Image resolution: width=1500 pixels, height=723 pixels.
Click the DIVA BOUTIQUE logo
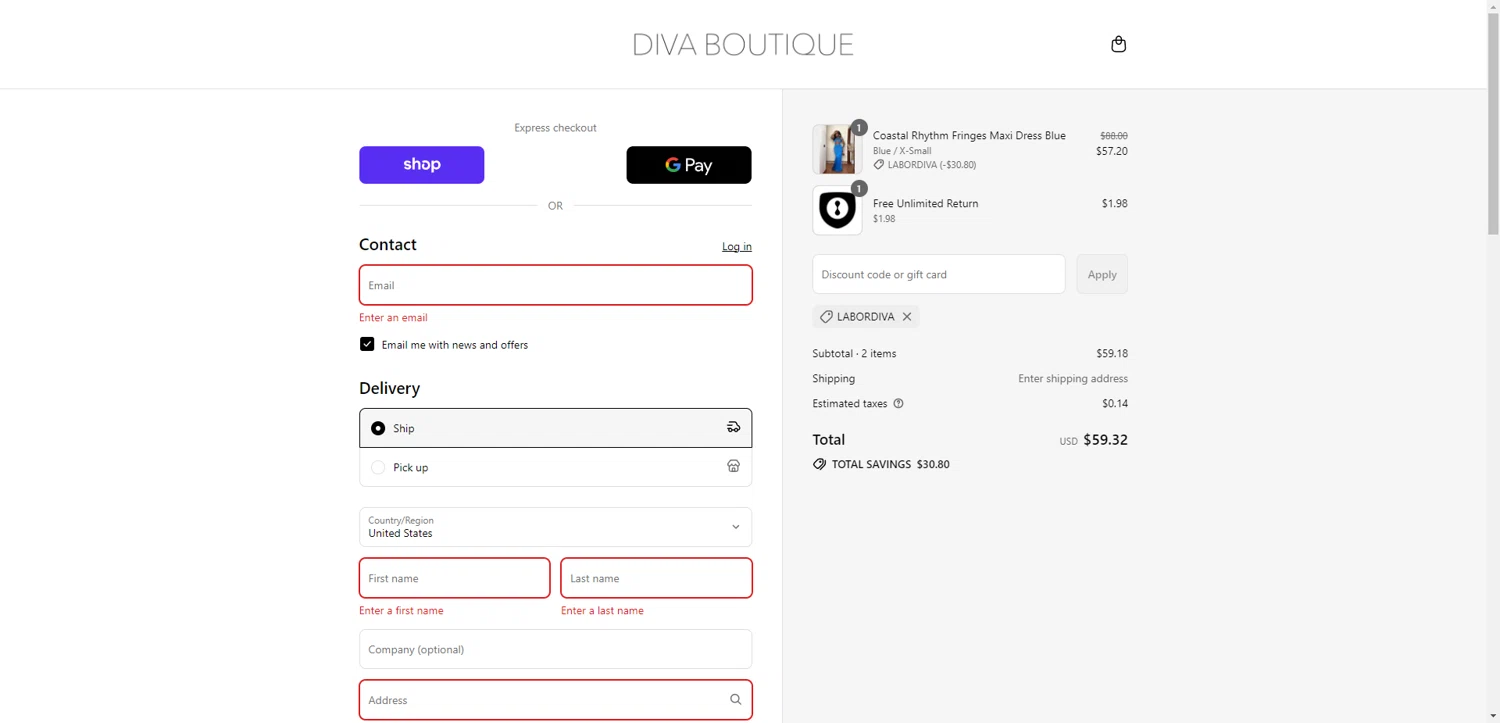(x=743, y=44)
